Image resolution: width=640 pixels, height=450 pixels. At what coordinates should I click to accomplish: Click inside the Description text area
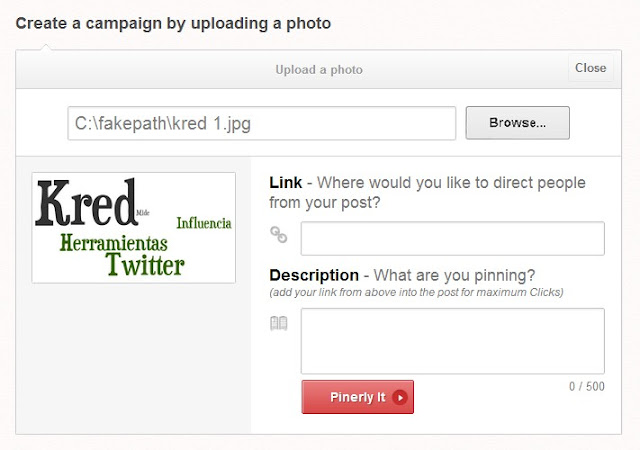pos(453,341)
